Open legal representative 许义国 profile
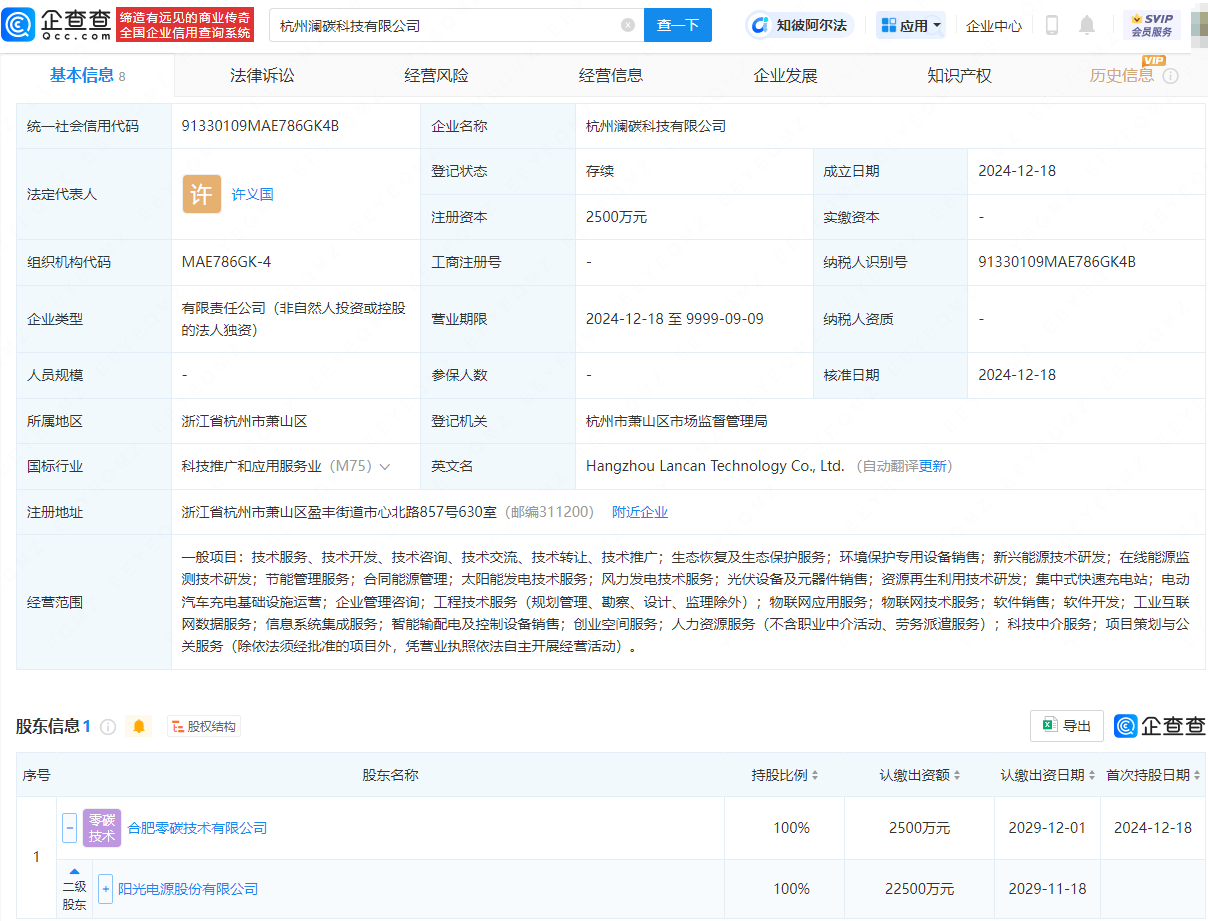 pyautogui.click(x=253, y=194)
